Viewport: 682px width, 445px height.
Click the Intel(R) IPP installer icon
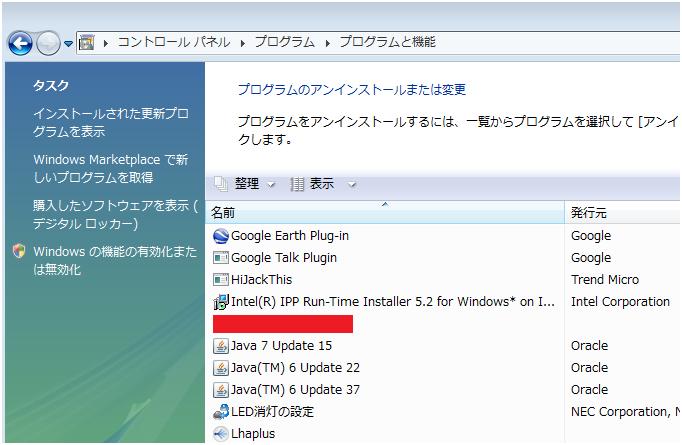point(221,302)
